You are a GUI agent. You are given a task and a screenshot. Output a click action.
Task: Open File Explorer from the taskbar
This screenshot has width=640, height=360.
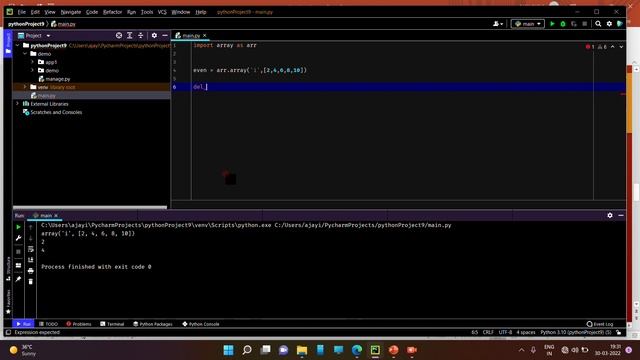pyautogui.click(x=302, y=350)
